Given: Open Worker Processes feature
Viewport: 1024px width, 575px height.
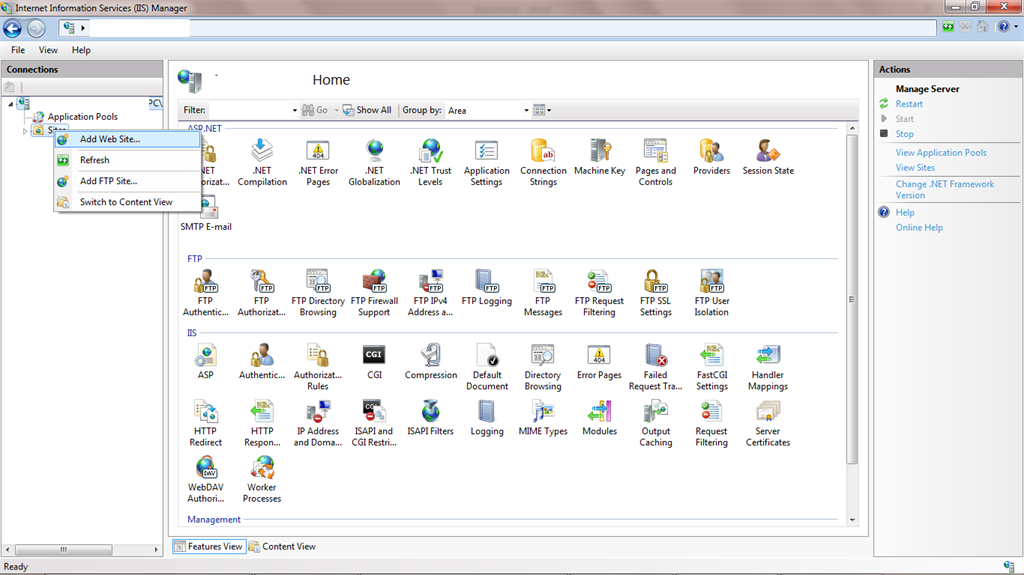Looking at the screenshot, I should pyautogui.click(x=262, y=480).
